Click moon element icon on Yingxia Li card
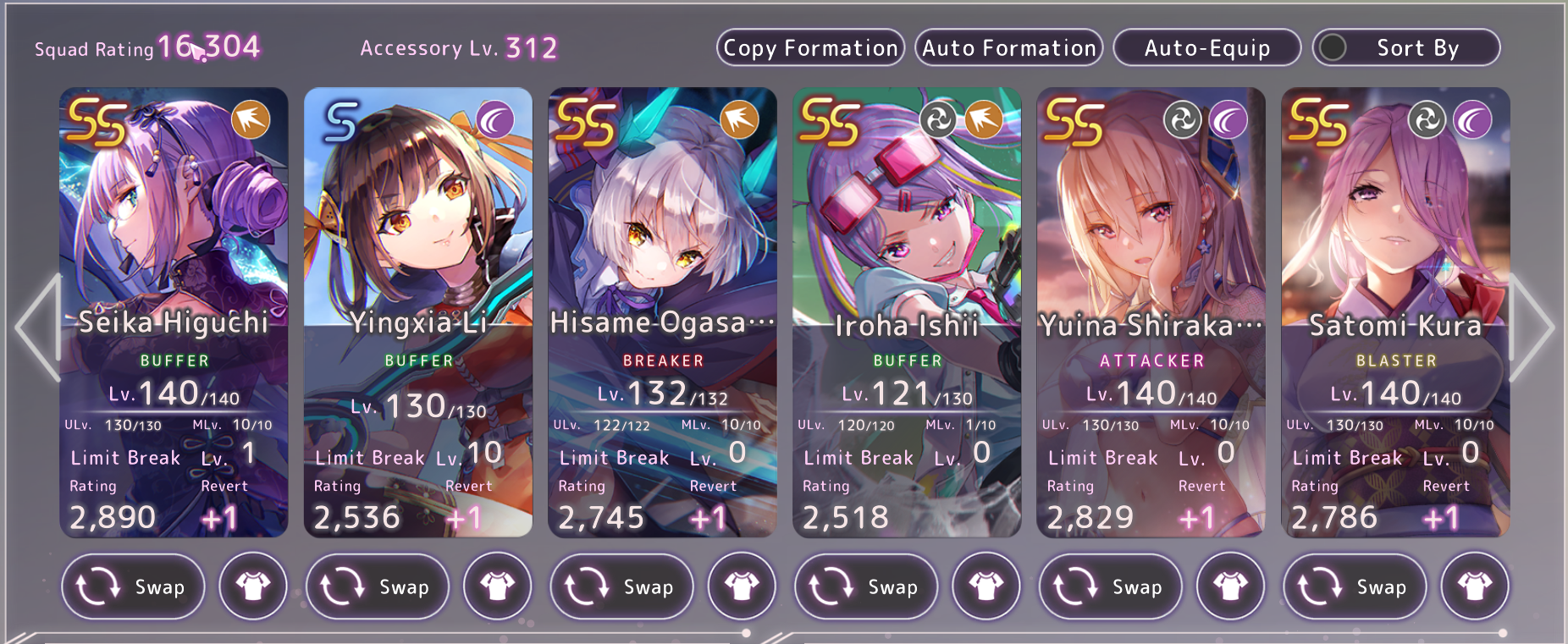The width and height of the screenshot is (1568, 644). tap(495, 120)
